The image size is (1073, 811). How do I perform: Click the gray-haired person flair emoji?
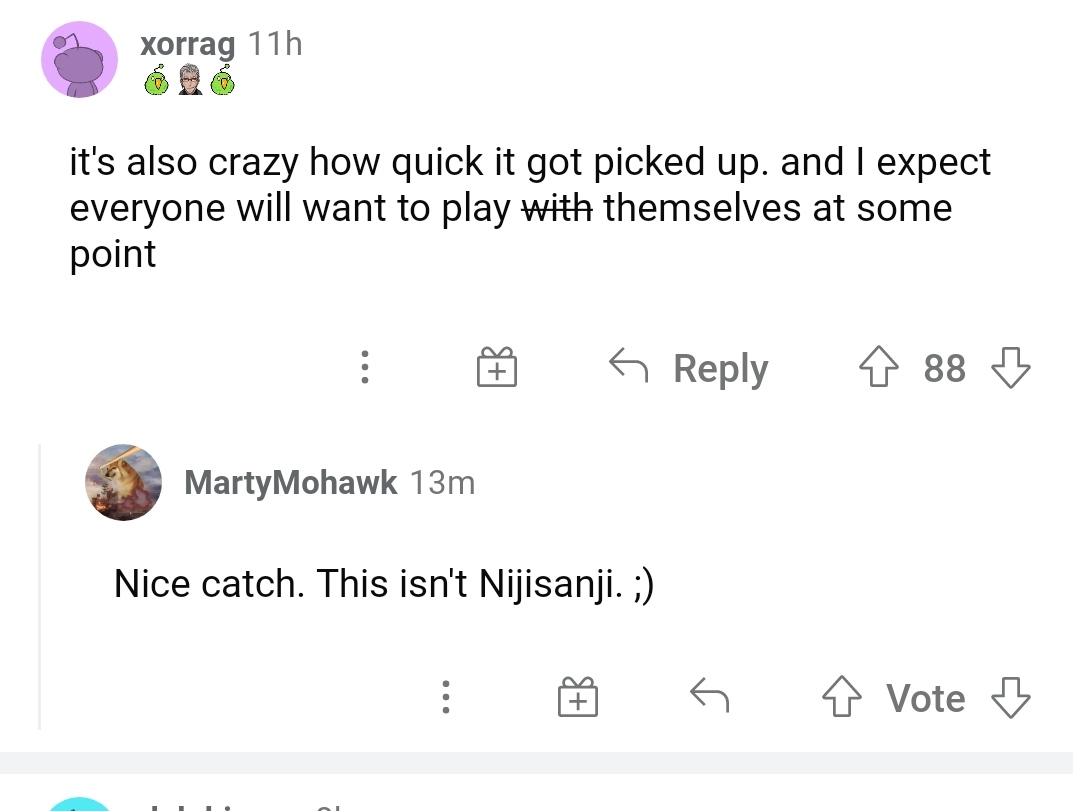click(190, 82)
